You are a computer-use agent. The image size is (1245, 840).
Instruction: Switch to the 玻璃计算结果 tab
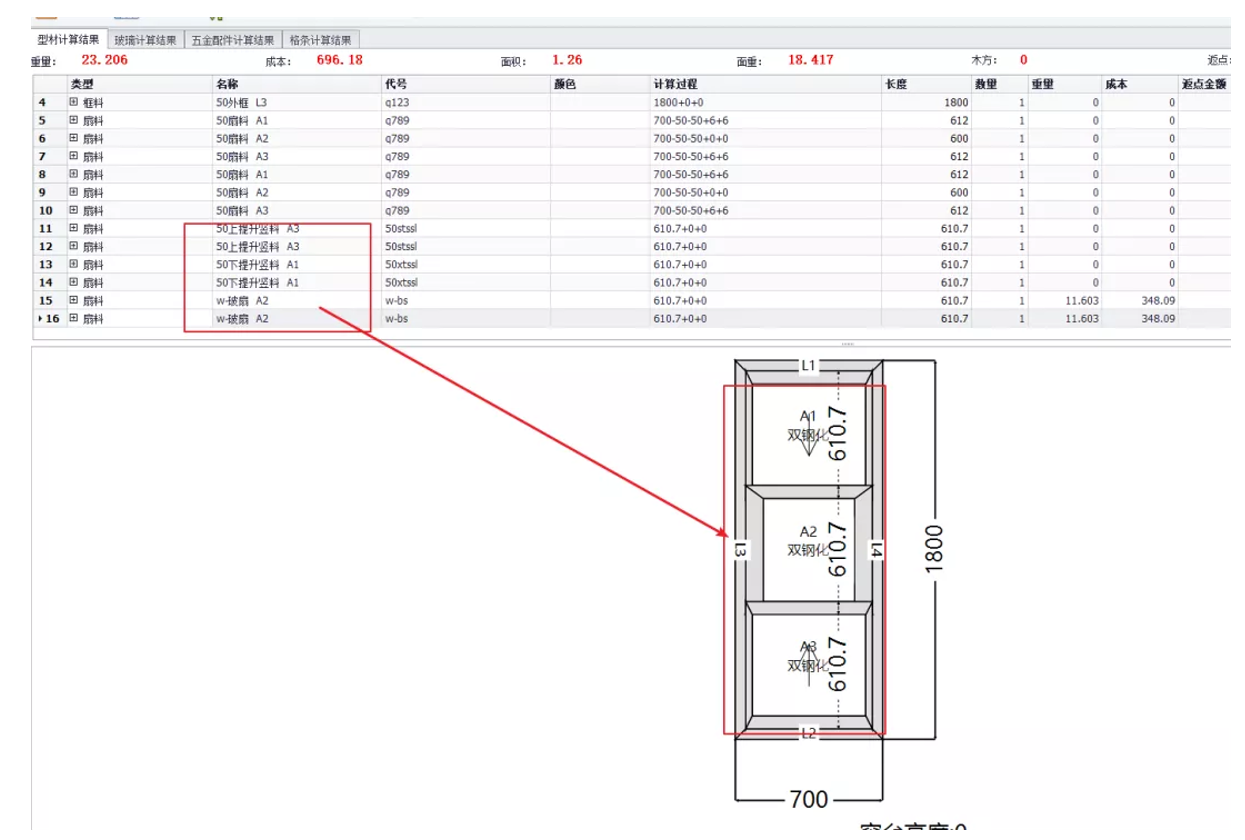(144, 40)
